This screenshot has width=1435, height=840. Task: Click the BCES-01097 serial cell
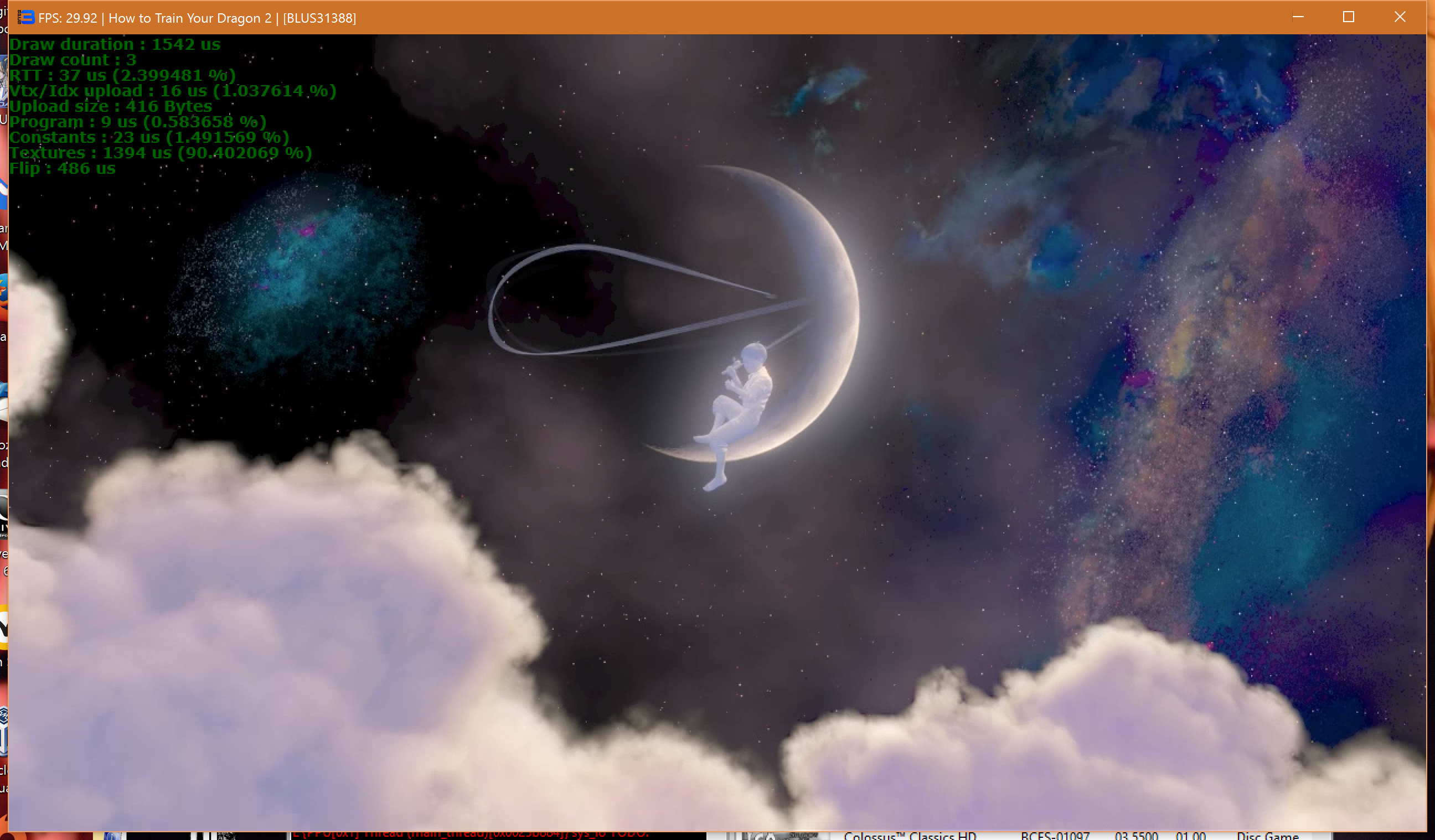(1055, 836)
